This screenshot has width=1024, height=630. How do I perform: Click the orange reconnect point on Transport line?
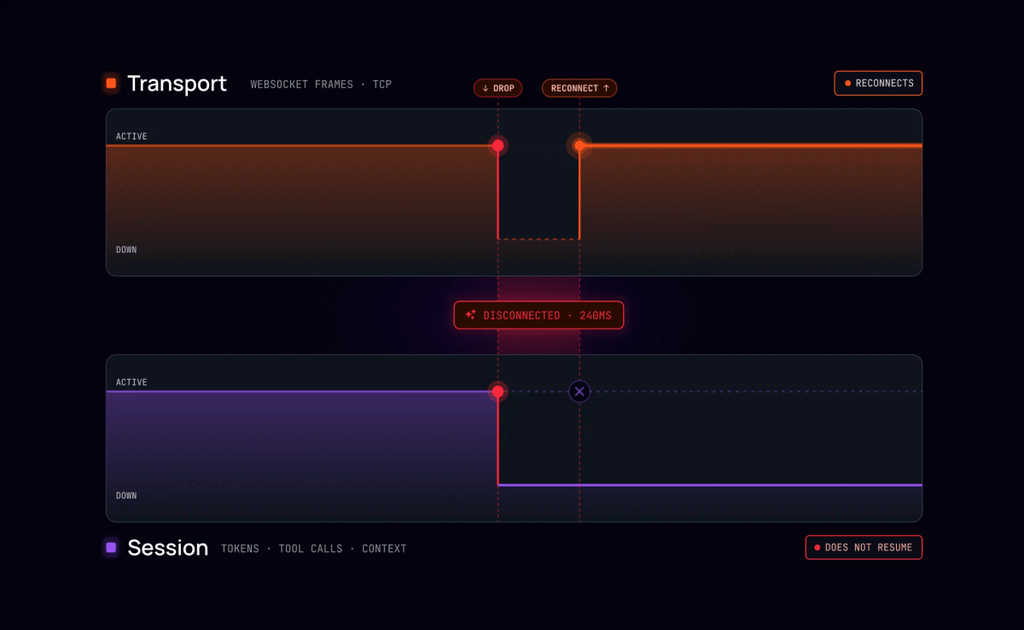(579, 146)
